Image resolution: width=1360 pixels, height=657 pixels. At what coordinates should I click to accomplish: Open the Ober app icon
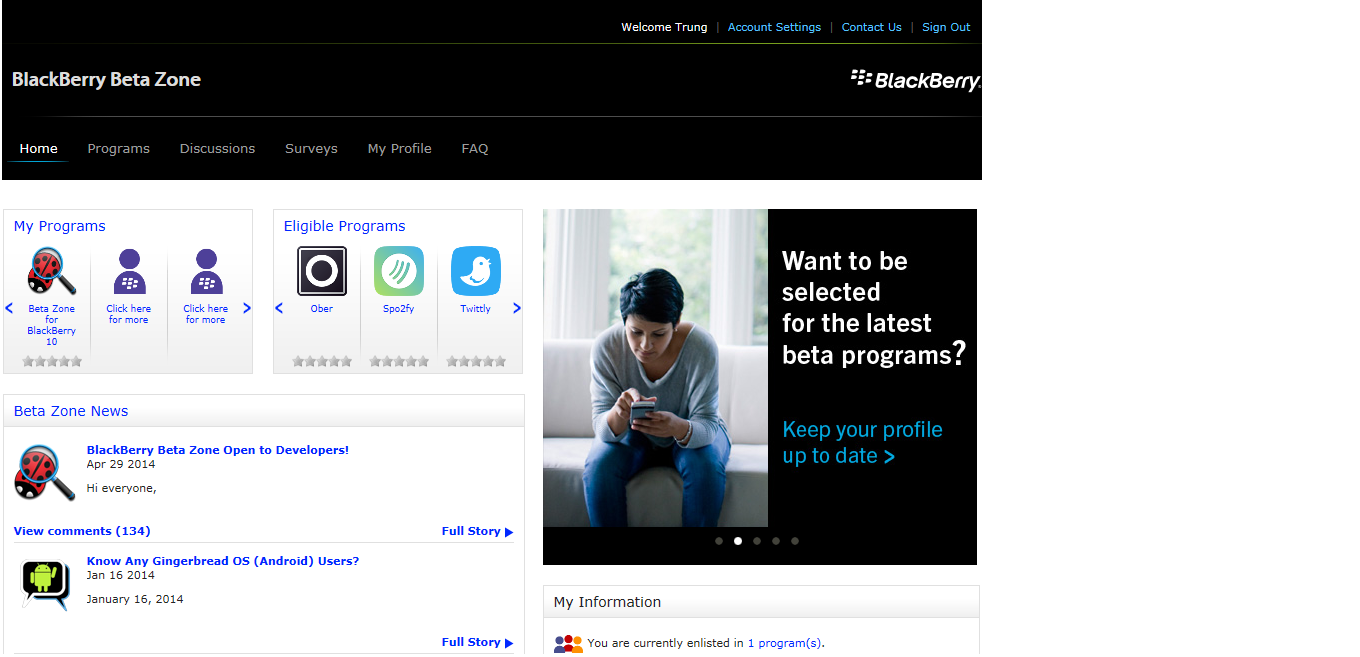(x=322, y=271)
